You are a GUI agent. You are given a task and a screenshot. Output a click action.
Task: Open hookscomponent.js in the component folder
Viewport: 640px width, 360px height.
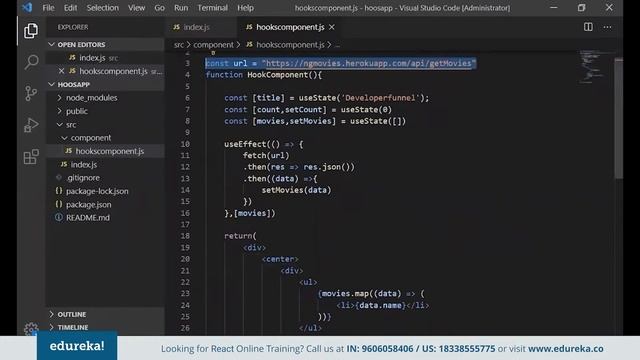tap(105, 151)
